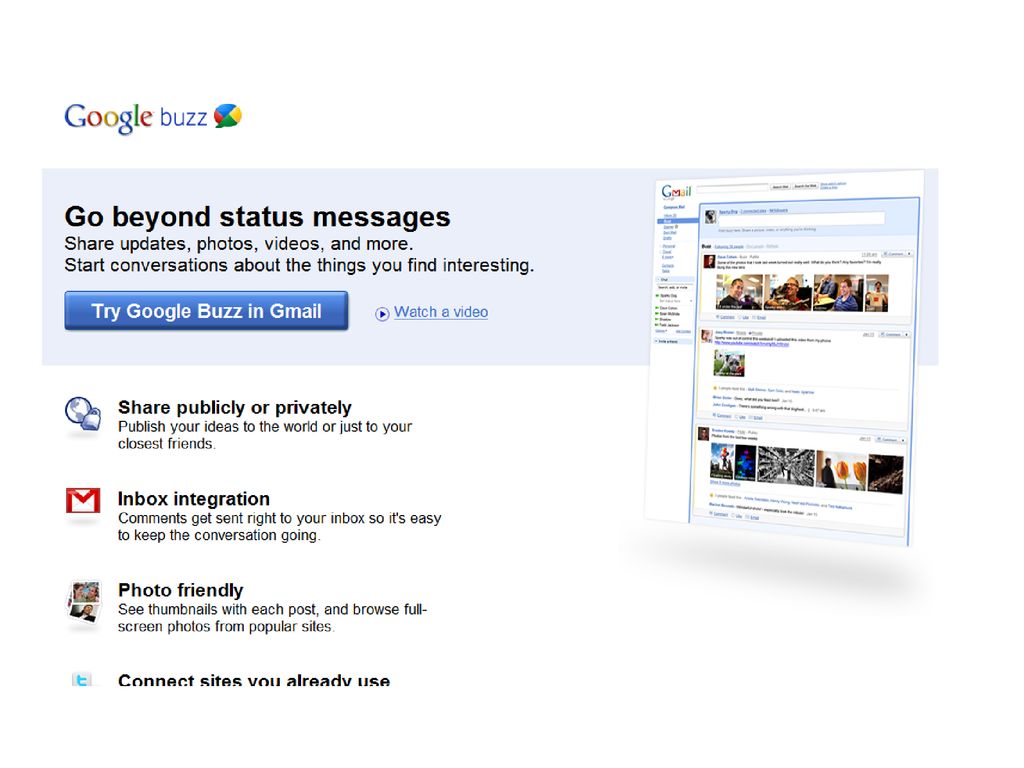Image resolution: width=1024 pixels, height=768 pixels.
Task: Click the globe and lock sharing icon
Action: pos(83,414)
